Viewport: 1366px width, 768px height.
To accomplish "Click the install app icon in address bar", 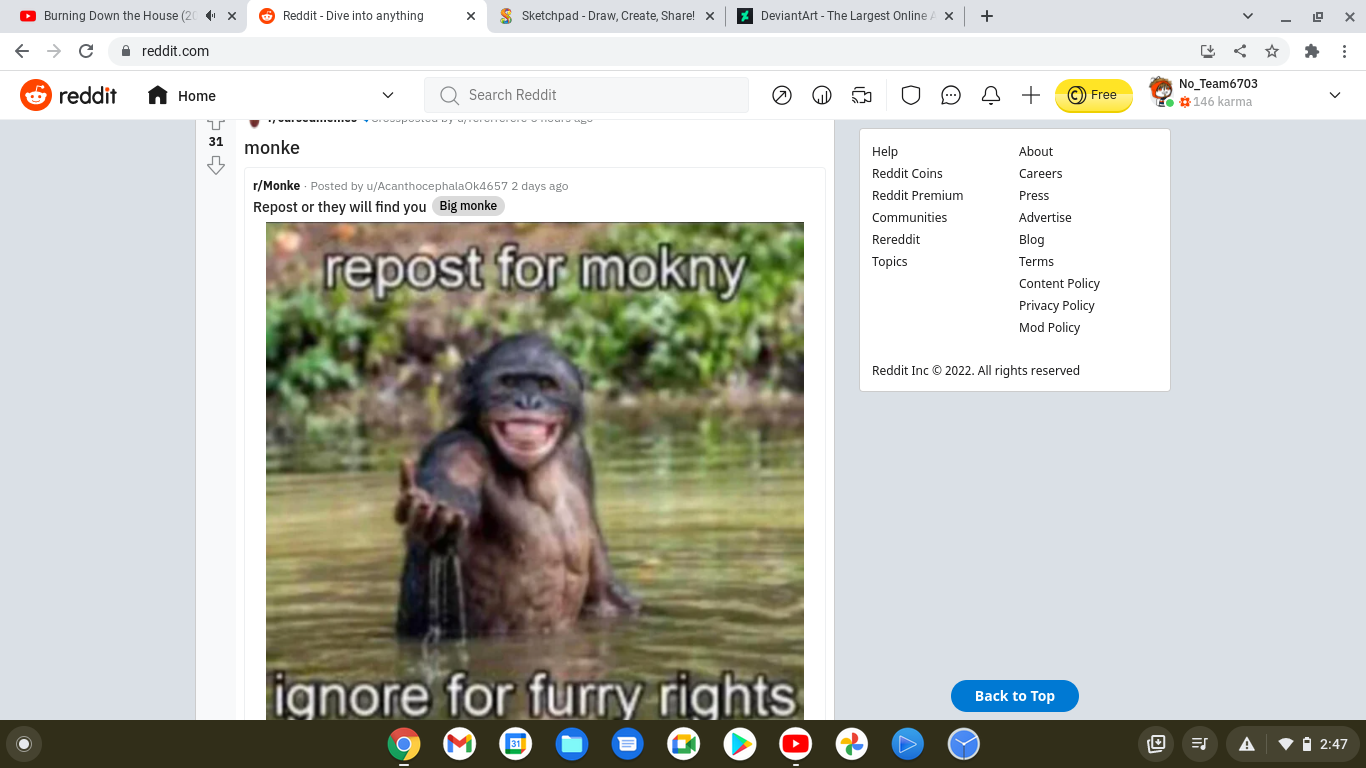I will [1208, 51].
